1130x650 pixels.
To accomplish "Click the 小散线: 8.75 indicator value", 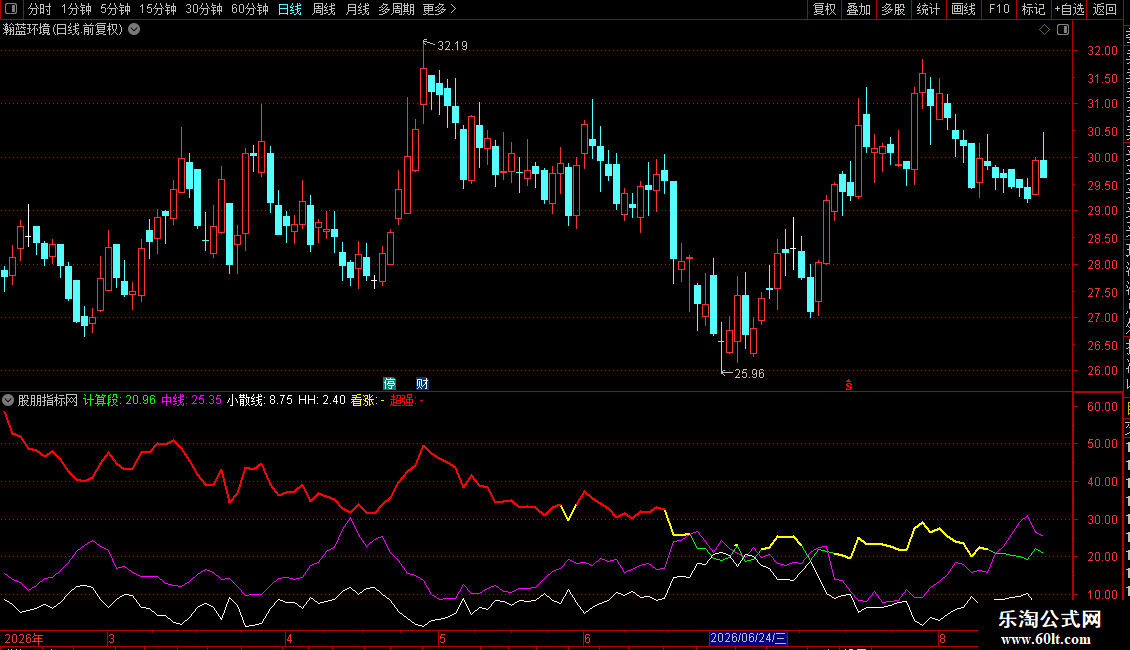I will pos(259,400).
